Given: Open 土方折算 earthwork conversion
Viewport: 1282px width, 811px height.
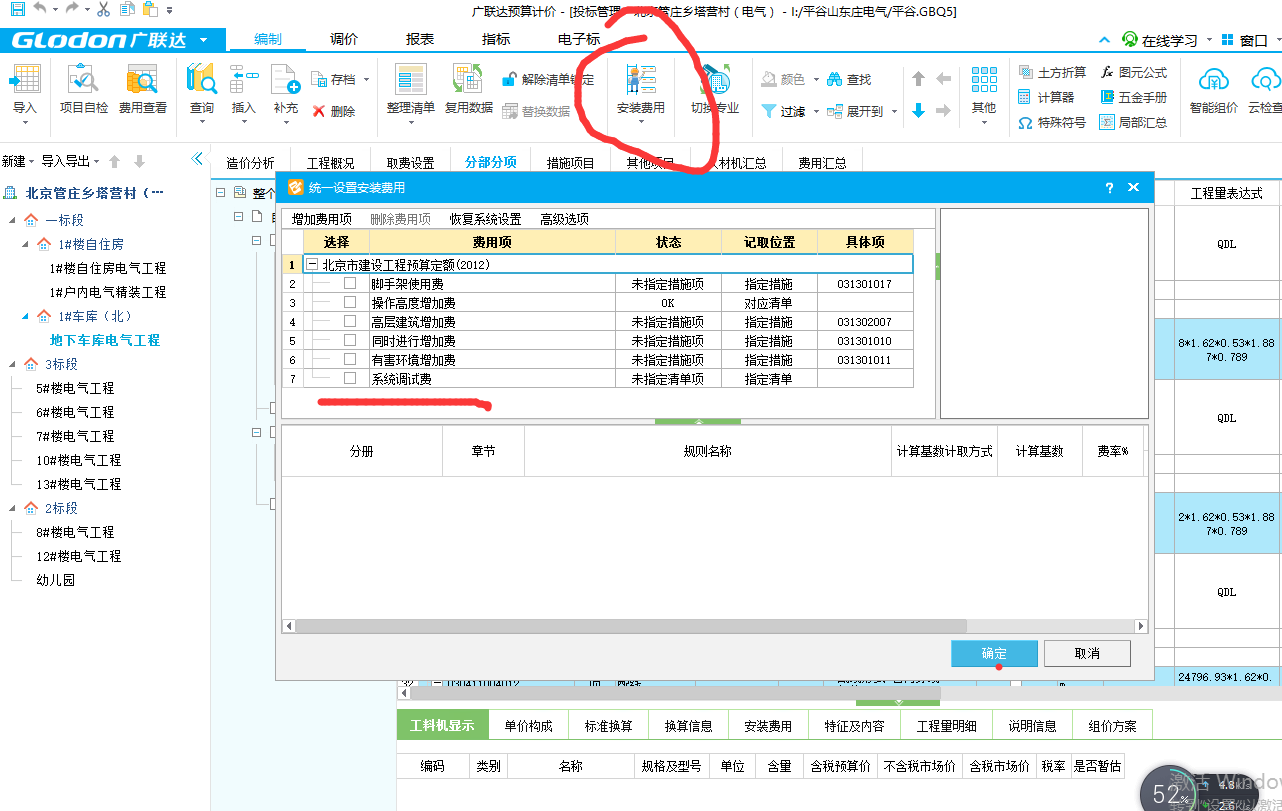Looking at the screenshot, I should [x=1051, y=72].
